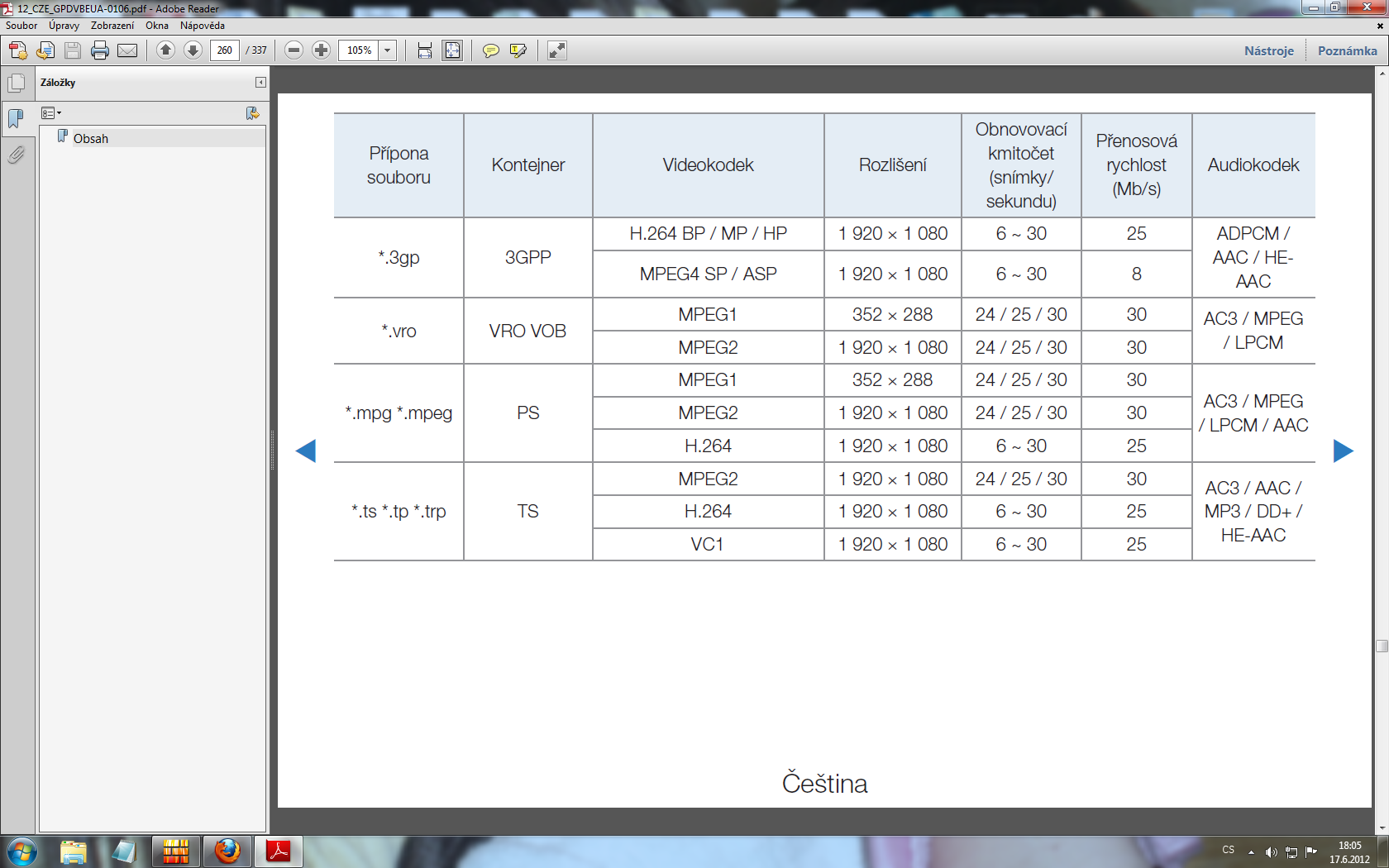Click the "Čeština" footer text
The image size is (1389, 868).
(x=825, y=783)
